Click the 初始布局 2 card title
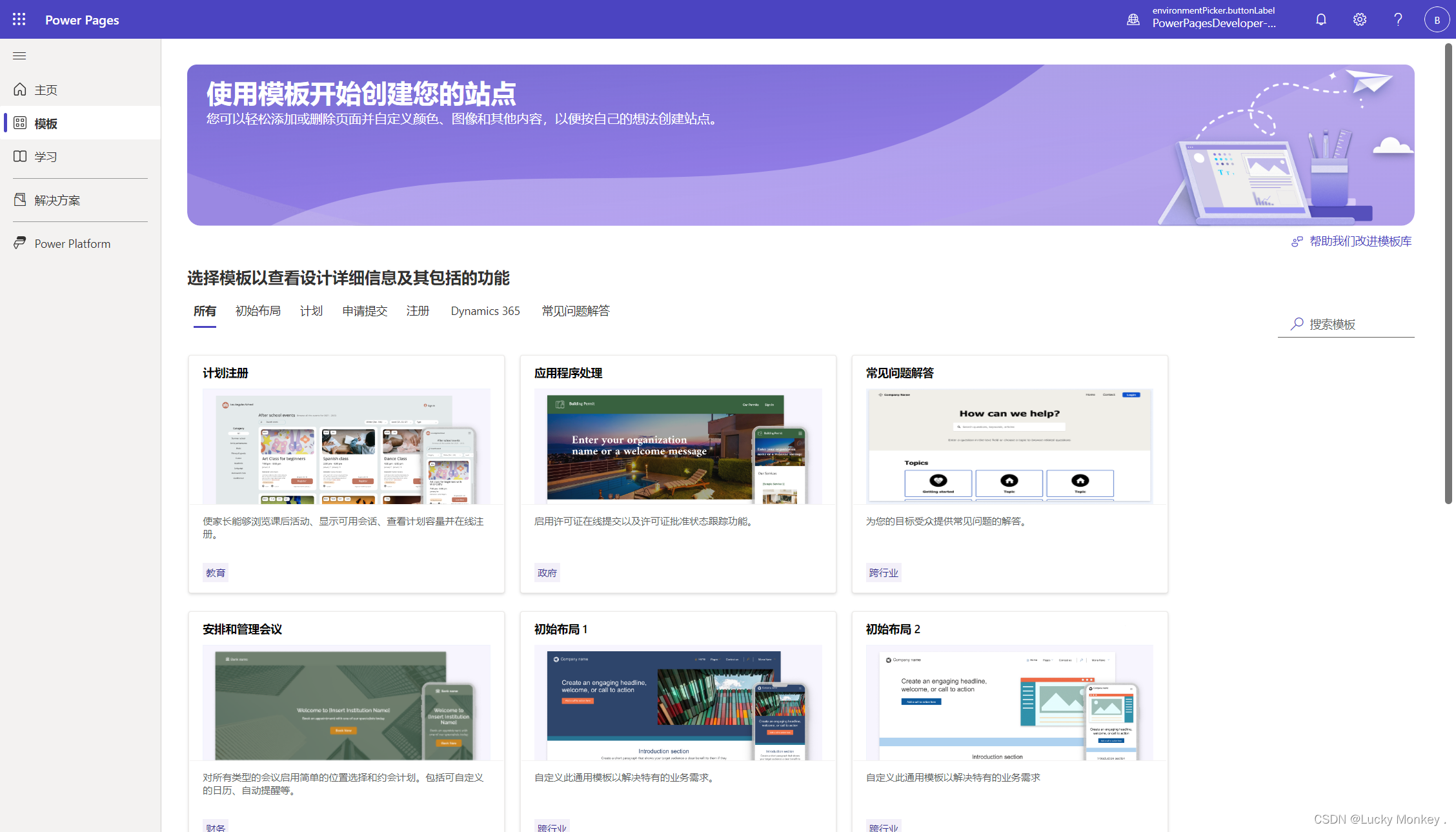 893,629
